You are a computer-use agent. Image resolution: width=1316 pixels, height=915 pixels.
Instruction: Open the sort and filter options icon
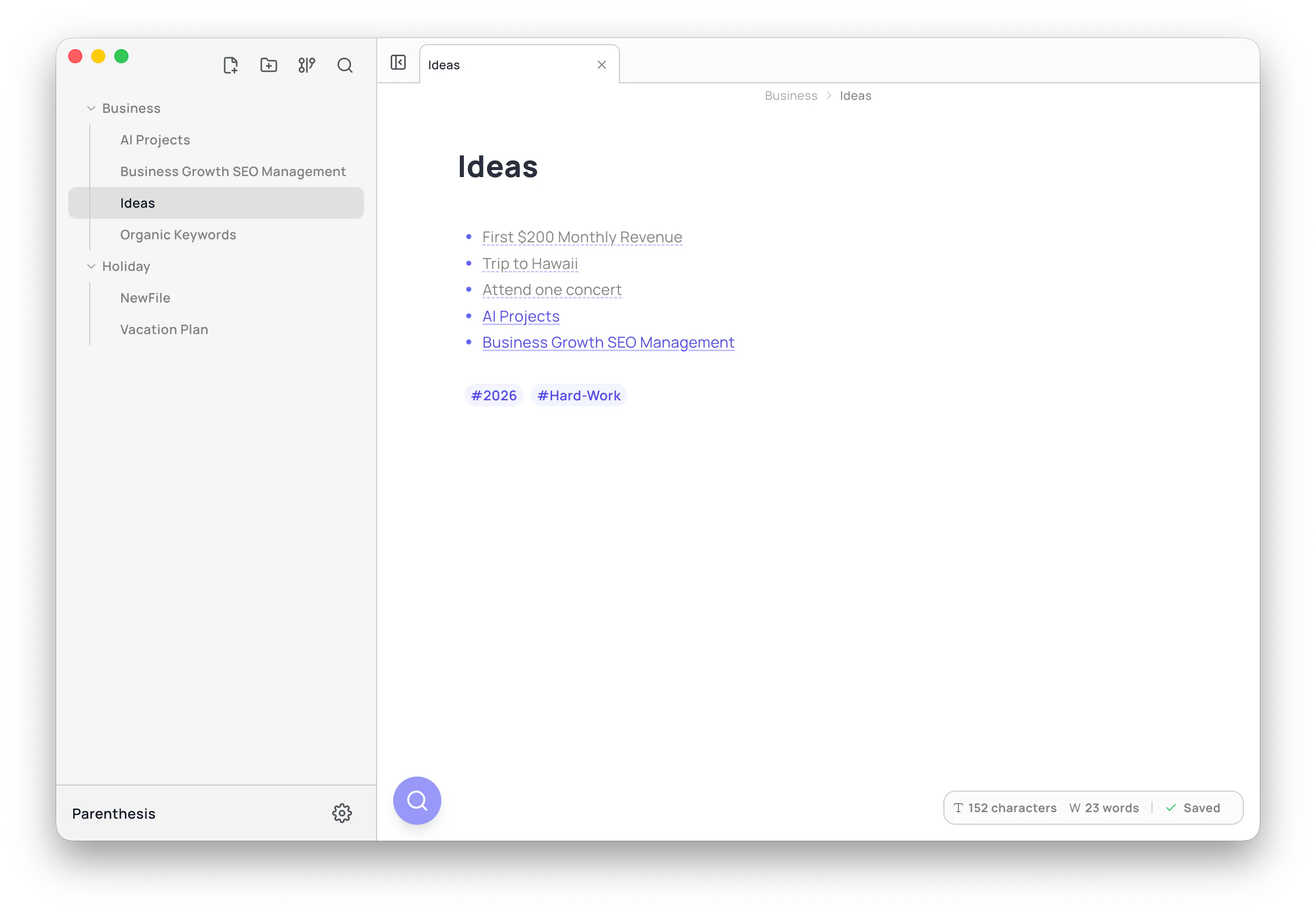pyautogui.click(x=306, y=65)
